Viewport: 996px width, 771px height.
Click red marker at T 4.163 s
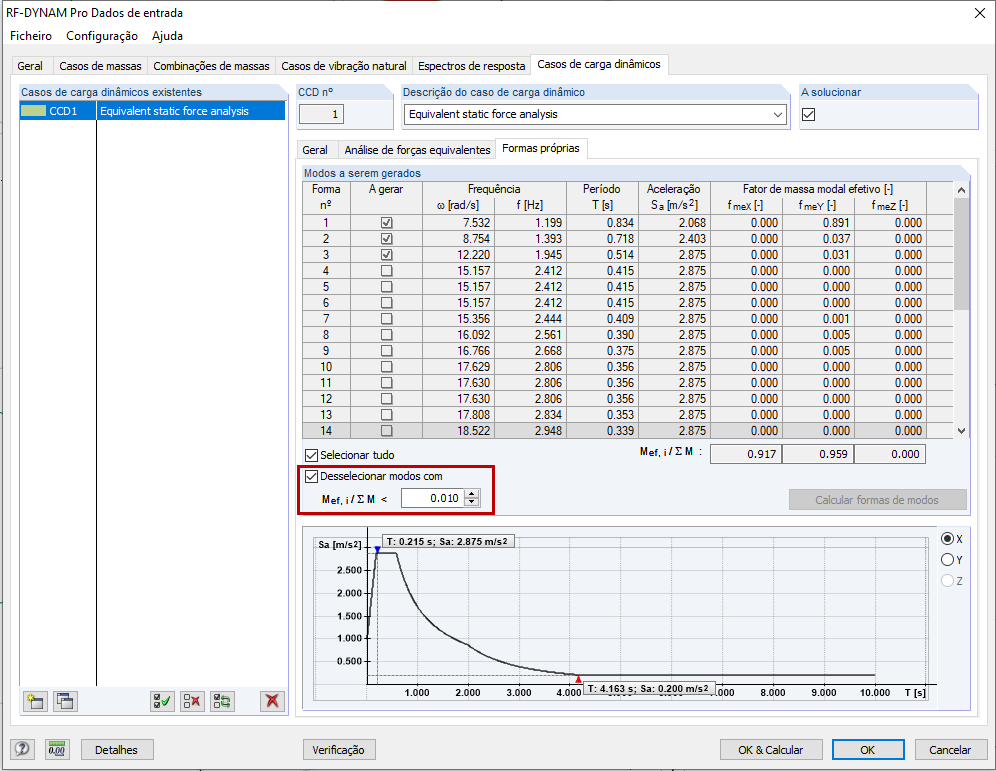[578, 680]
